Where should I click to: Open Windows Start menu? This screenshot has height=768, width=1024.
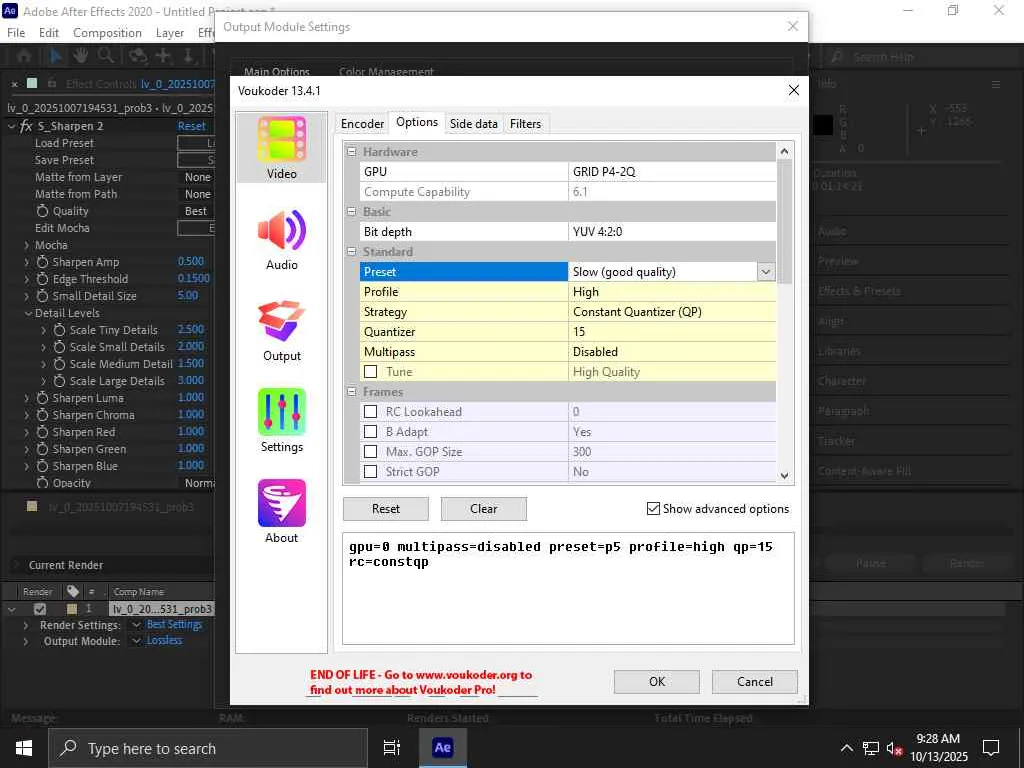click(x=24, y=748)
